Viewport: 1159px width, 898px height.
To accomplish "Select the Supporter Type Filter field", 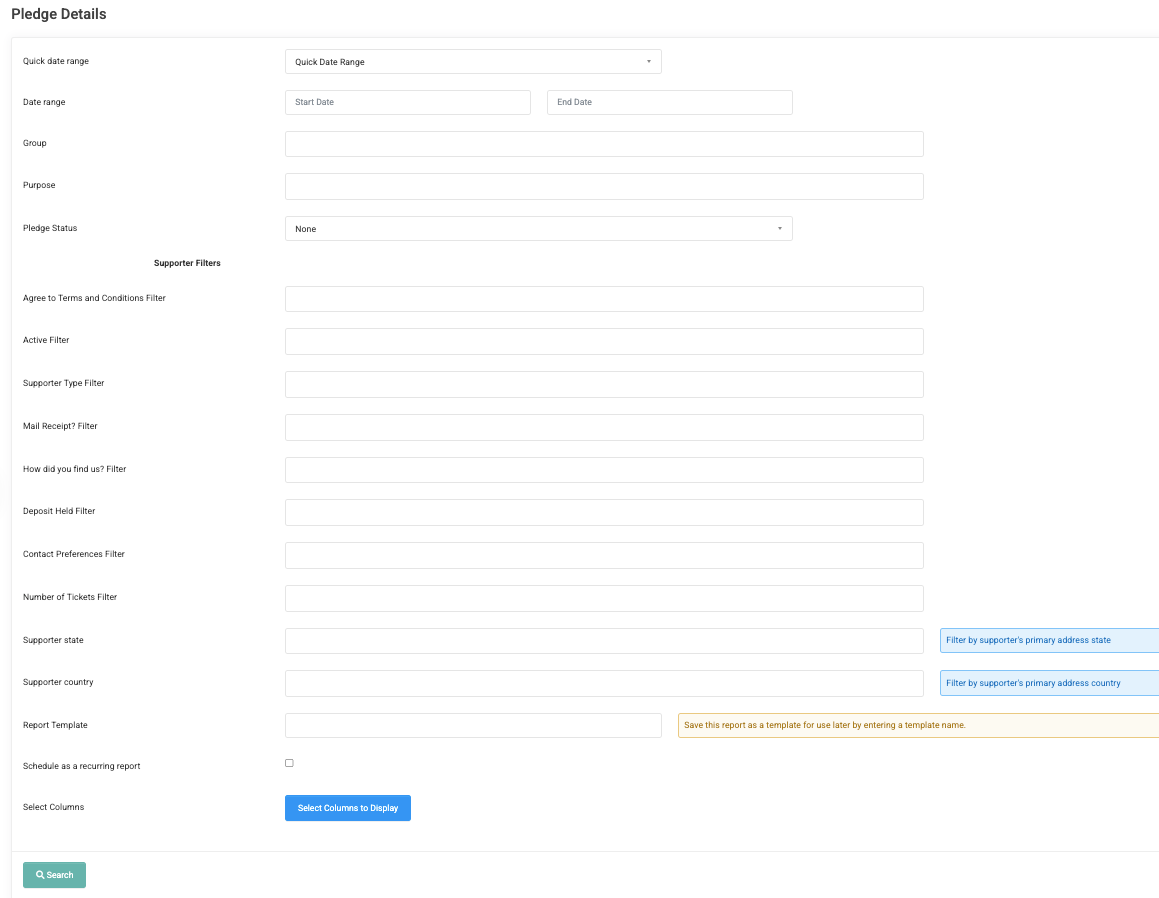I will click(604, 384).
